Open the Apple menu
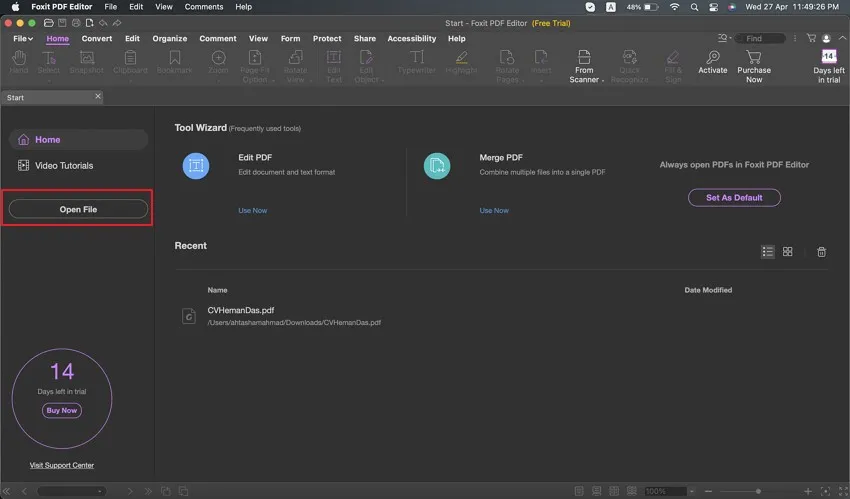 [15, 7]
